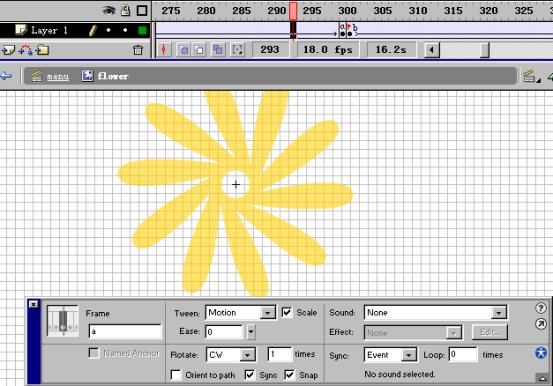Open the Sync dropdown showing Event
553x386 pixels.
click(x=390, y=355)
